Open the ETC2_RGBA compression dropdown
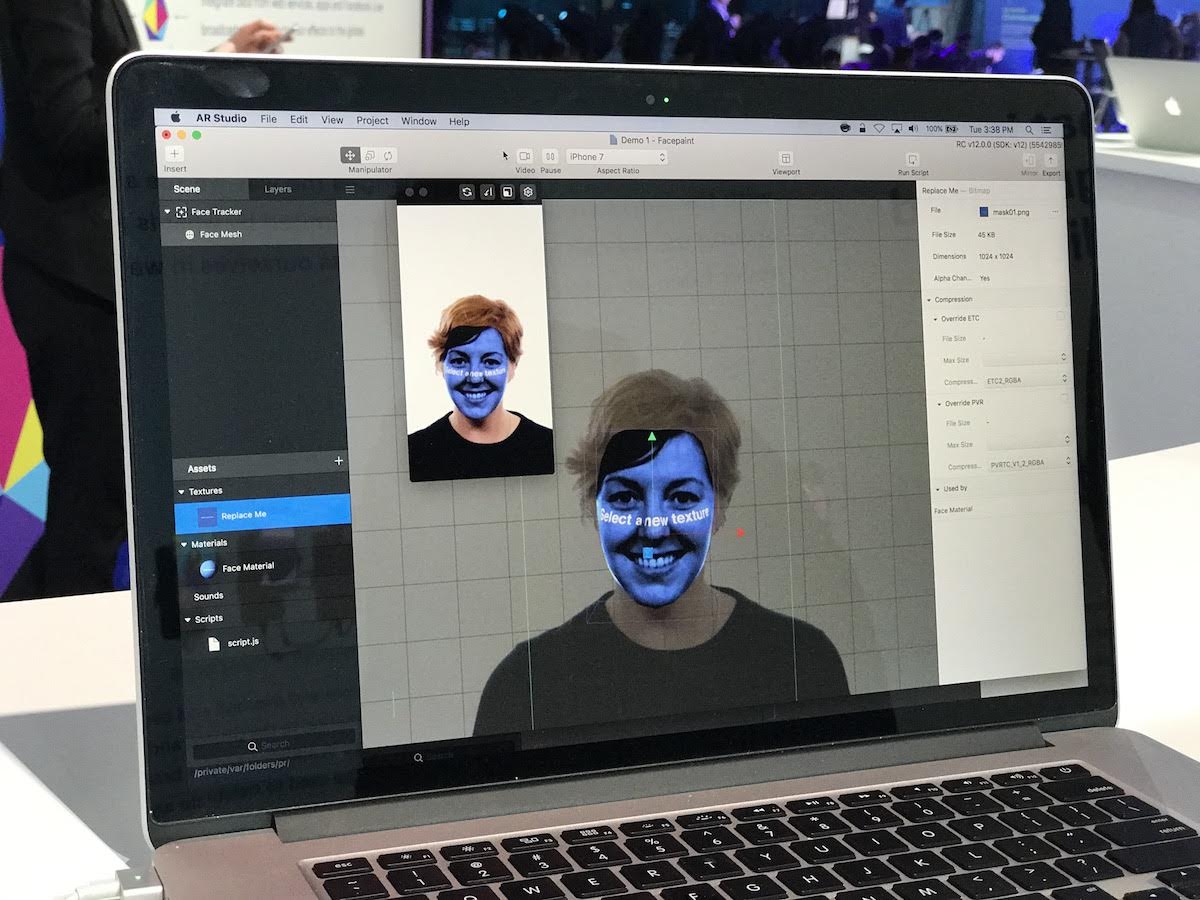Image resolution: width=1200 pixels, height=900 pixels. tap(1027, 380)
